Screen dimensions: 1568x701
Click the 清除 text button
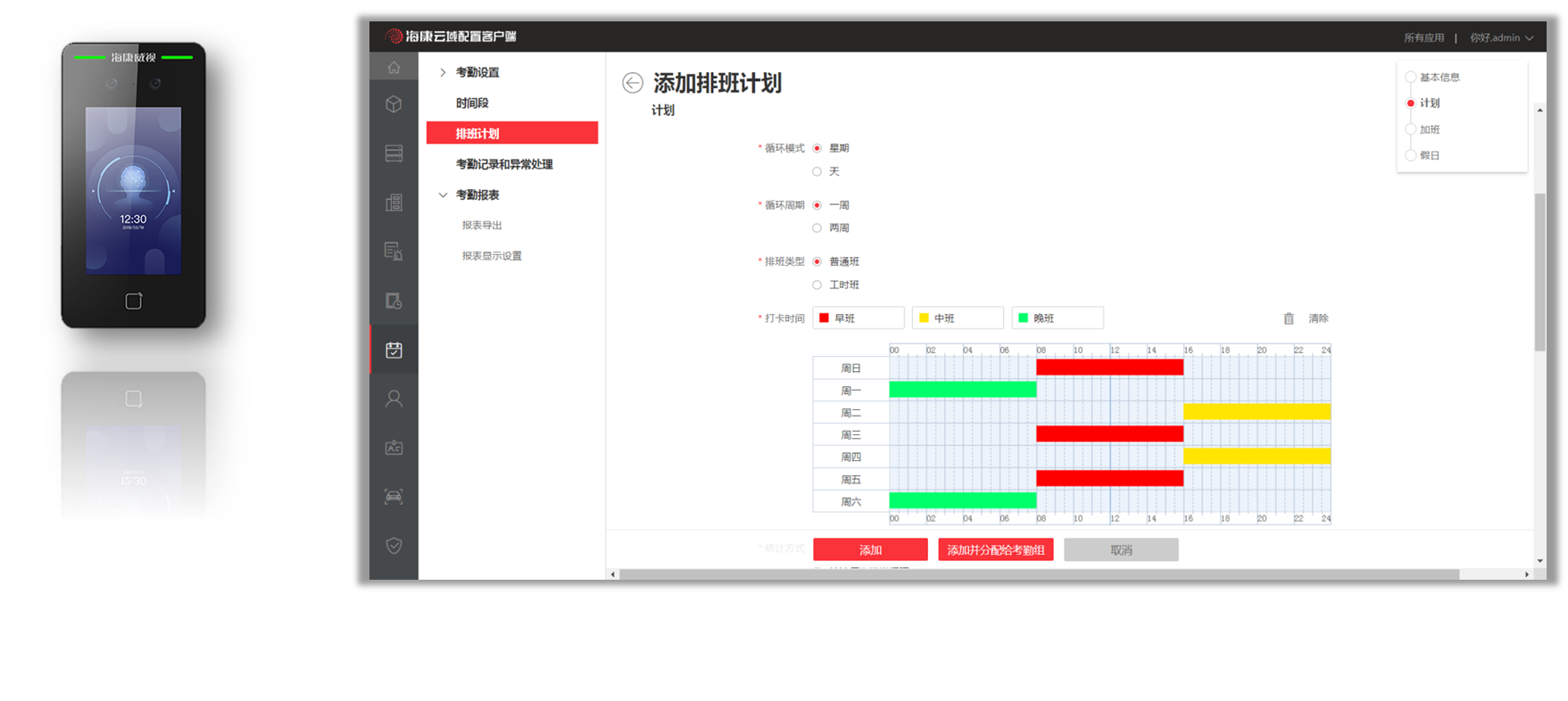coord(1318,318)
